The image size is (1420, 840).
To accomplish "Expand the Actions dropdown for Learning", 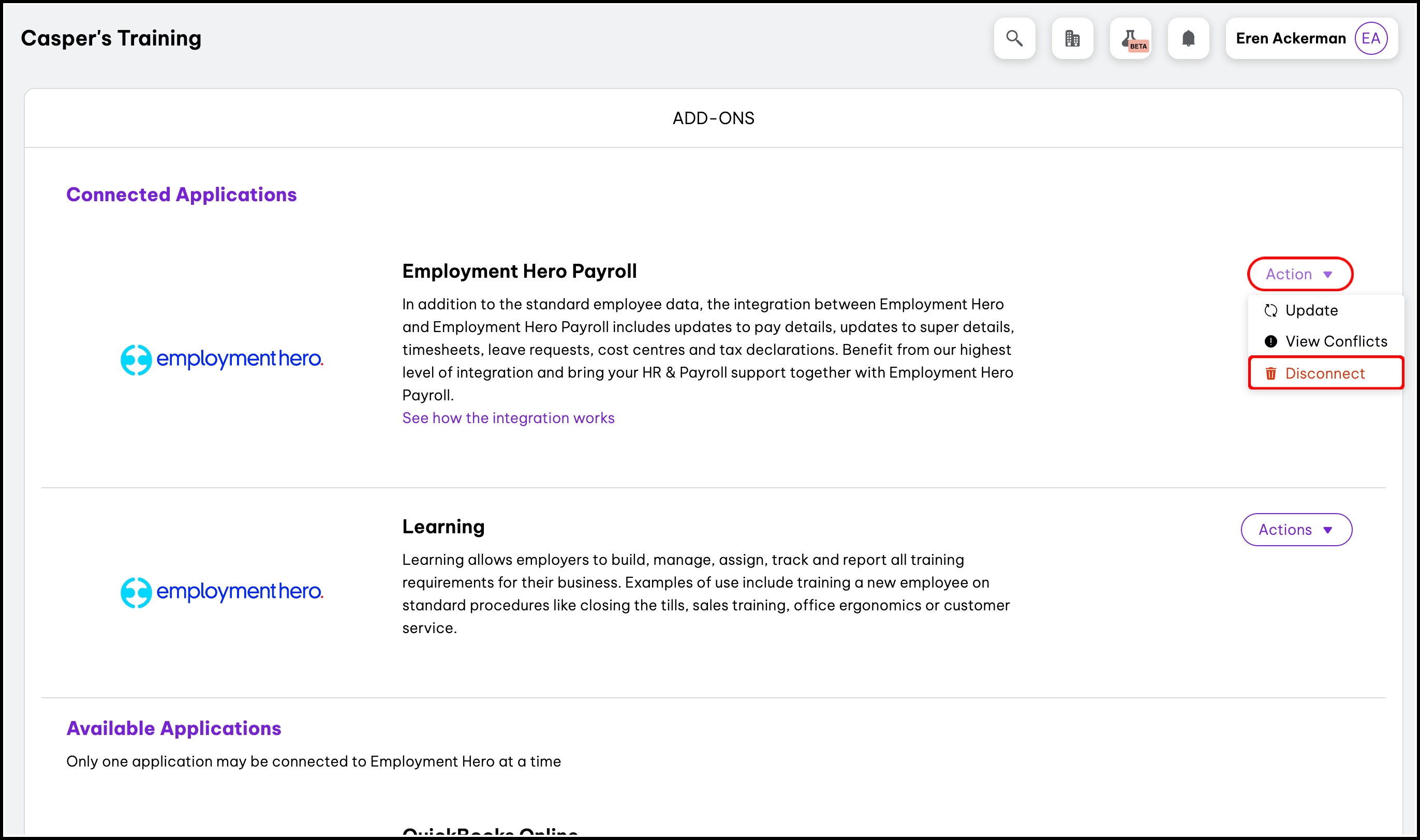I will (x=1296, y=530).
